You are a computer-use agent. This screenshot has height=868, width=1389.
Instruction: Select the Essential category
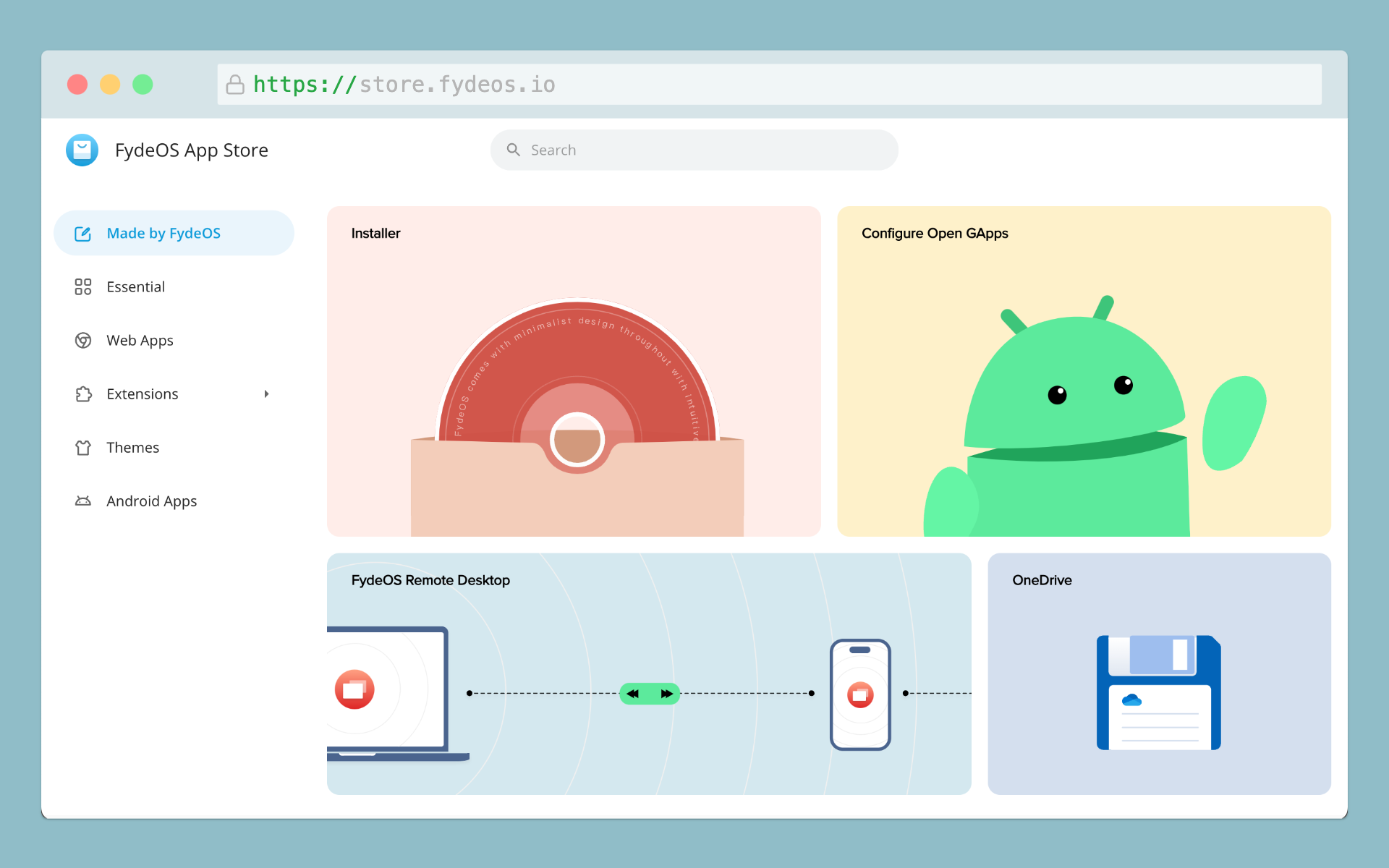pyautogui.click(x=135, y=287)
